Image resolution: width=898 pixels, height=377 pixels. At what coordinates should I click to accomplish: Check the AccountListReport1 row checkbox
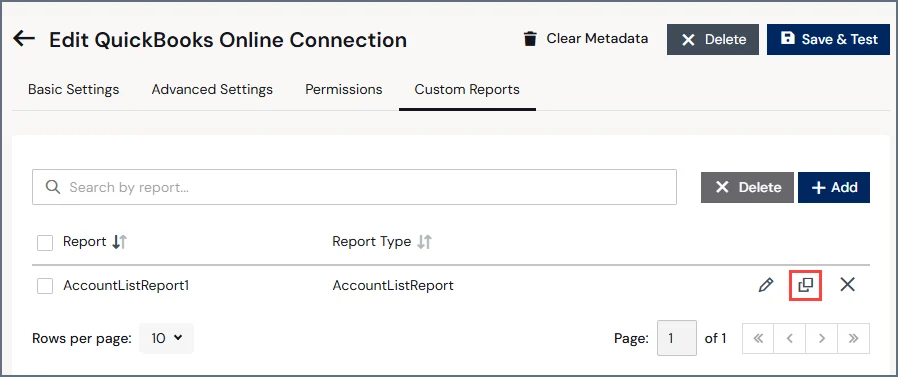(x=45, y=286)
